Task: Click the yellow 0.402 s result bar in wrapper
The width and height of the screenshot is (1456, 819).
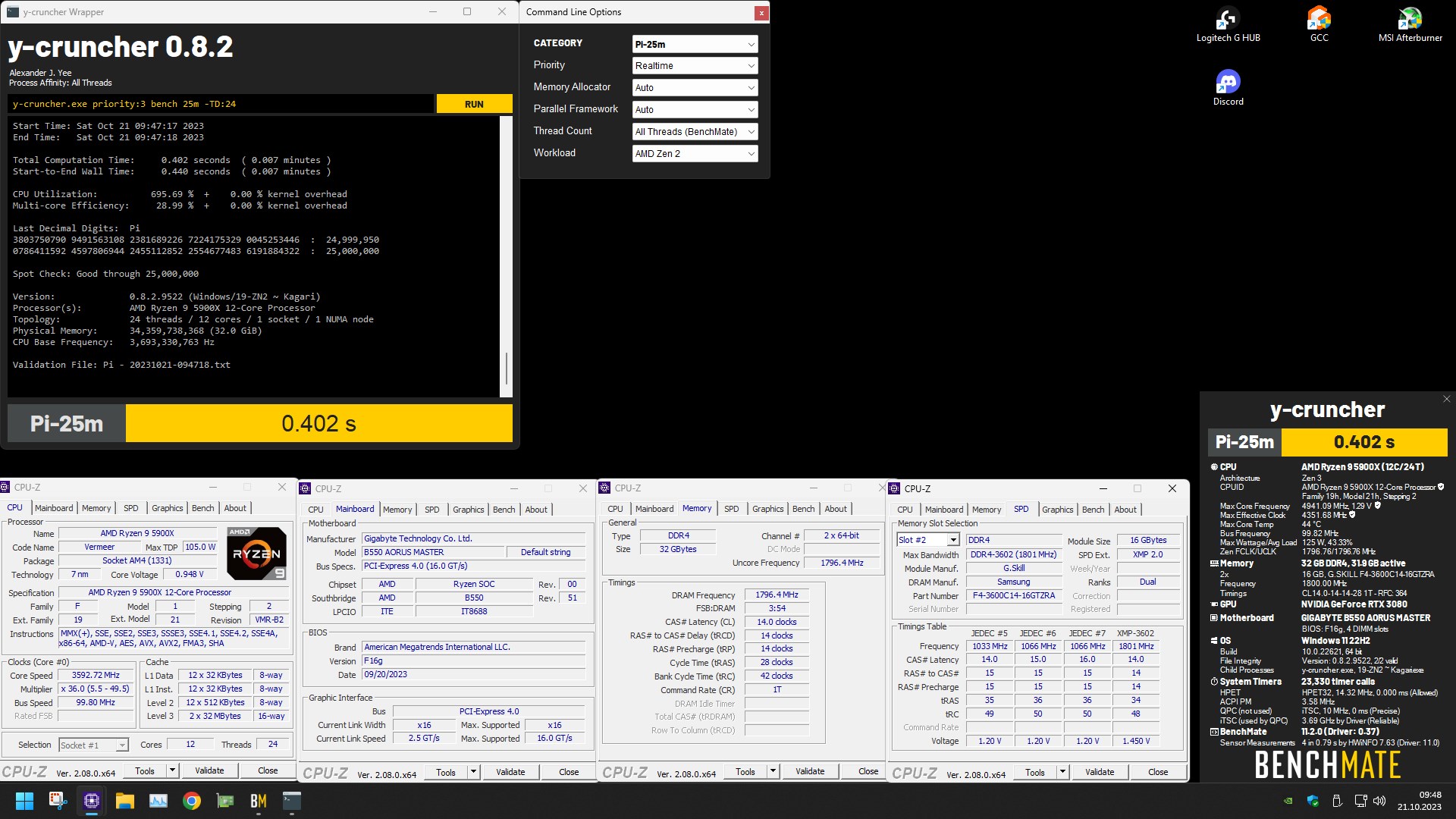Action: tap(319, 423)
